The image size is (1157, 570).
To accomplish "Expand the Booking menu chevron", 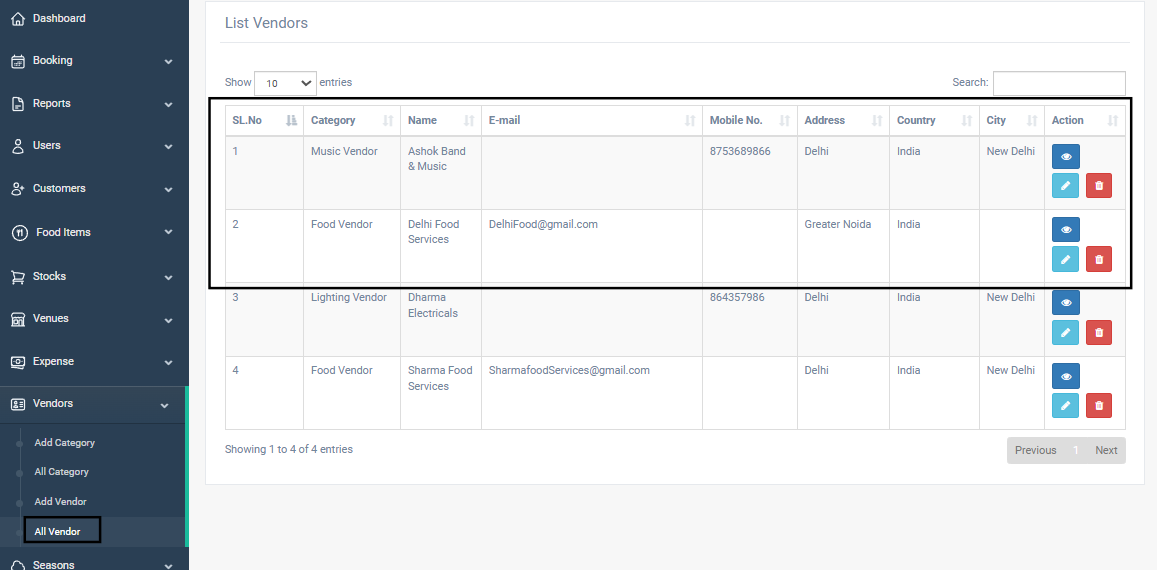I will pos(168,61).
